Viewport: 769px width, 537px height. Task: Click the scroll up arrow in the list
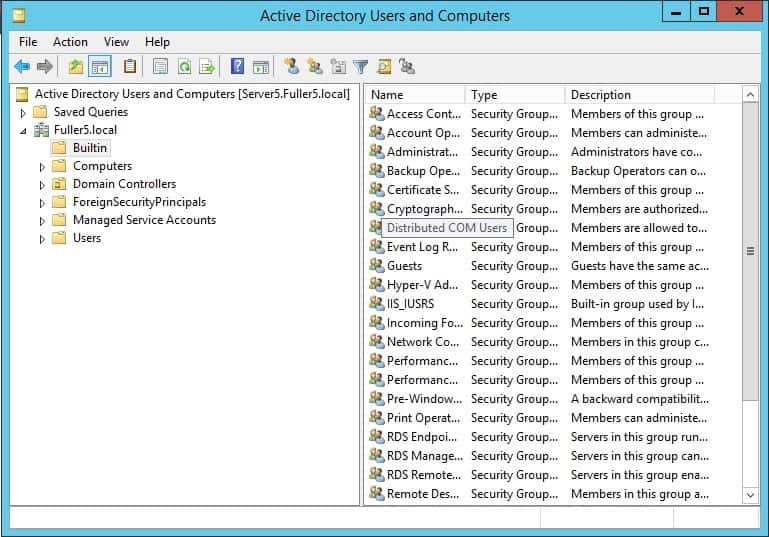tap(750, 95)
